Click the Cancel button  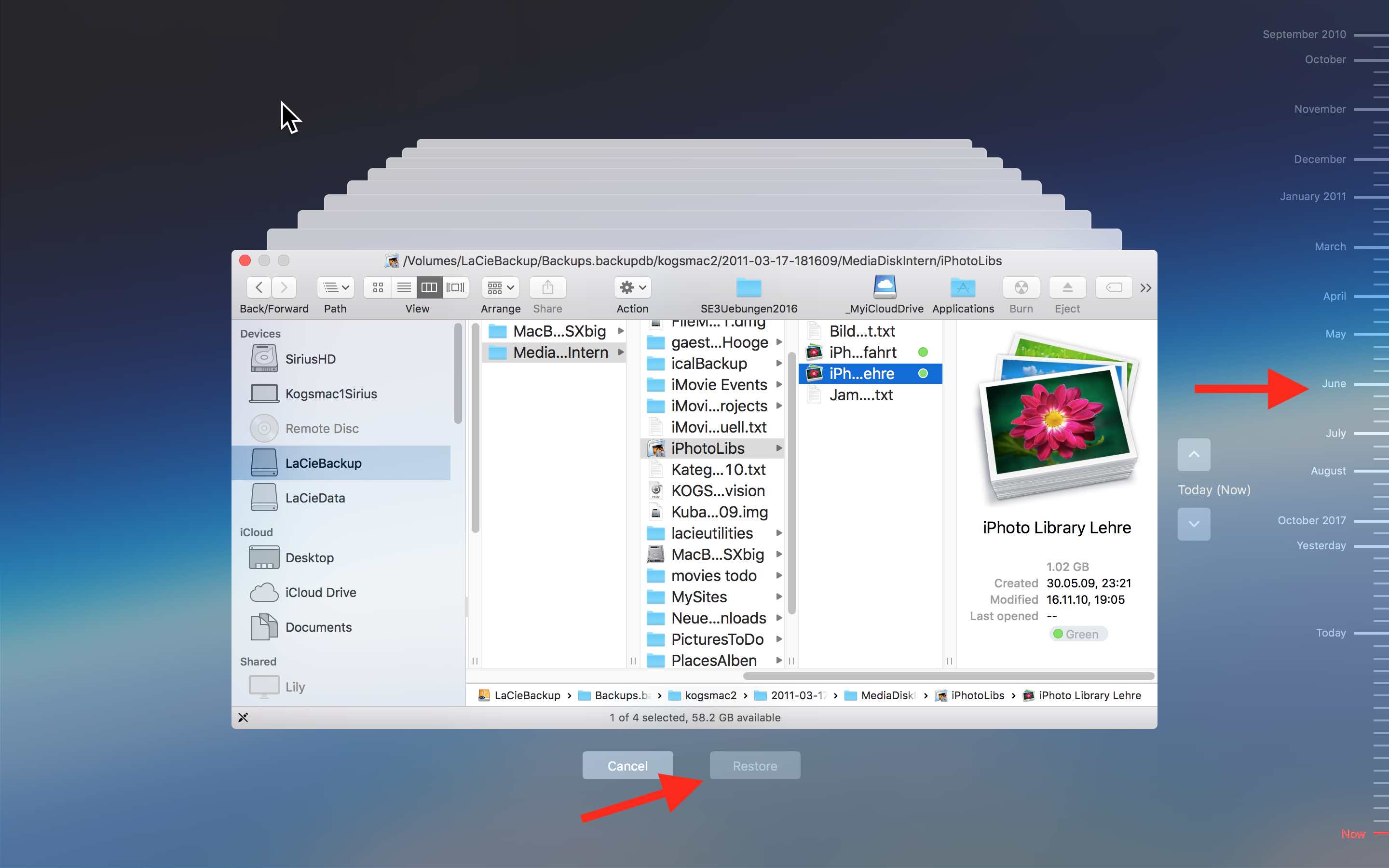[x=627, y=766]
